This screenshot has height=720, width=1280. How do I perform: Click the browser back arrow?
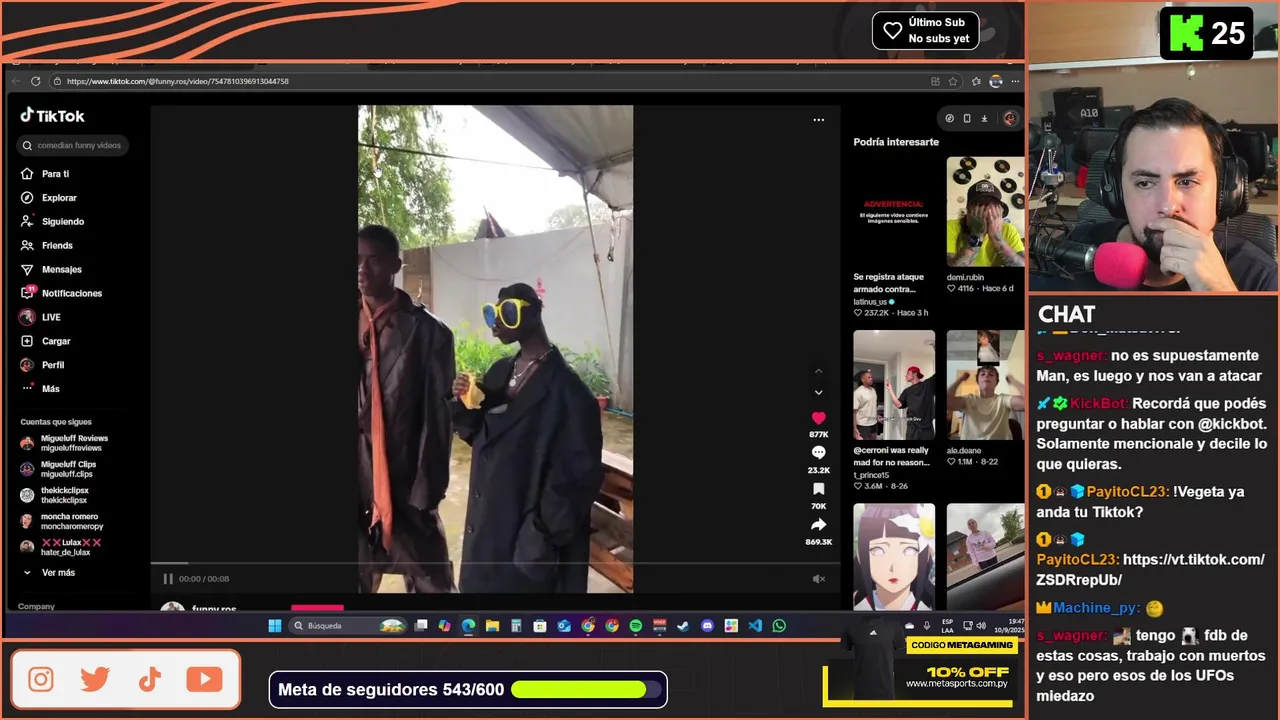(15, 81)
